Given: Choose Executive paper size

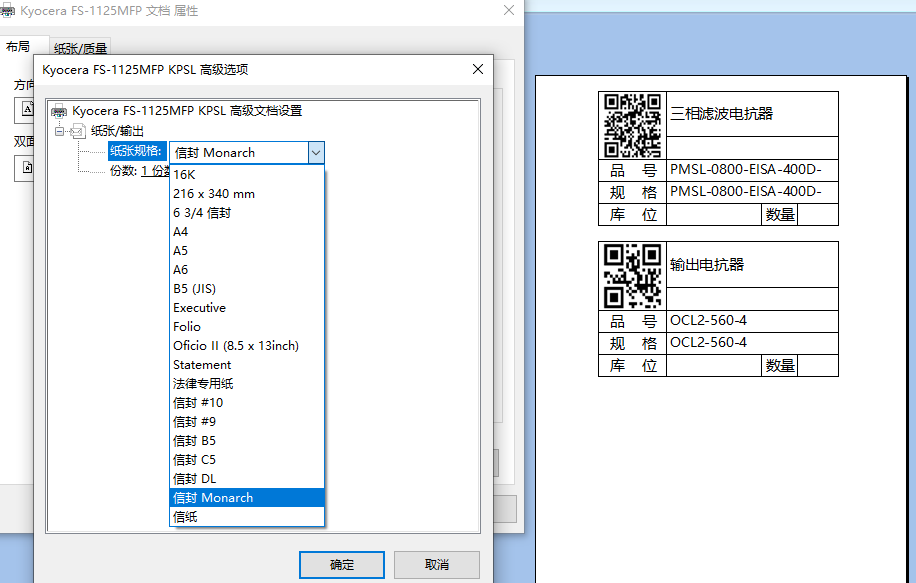Looking at the screenshot, I should click(x=247, y=307).
